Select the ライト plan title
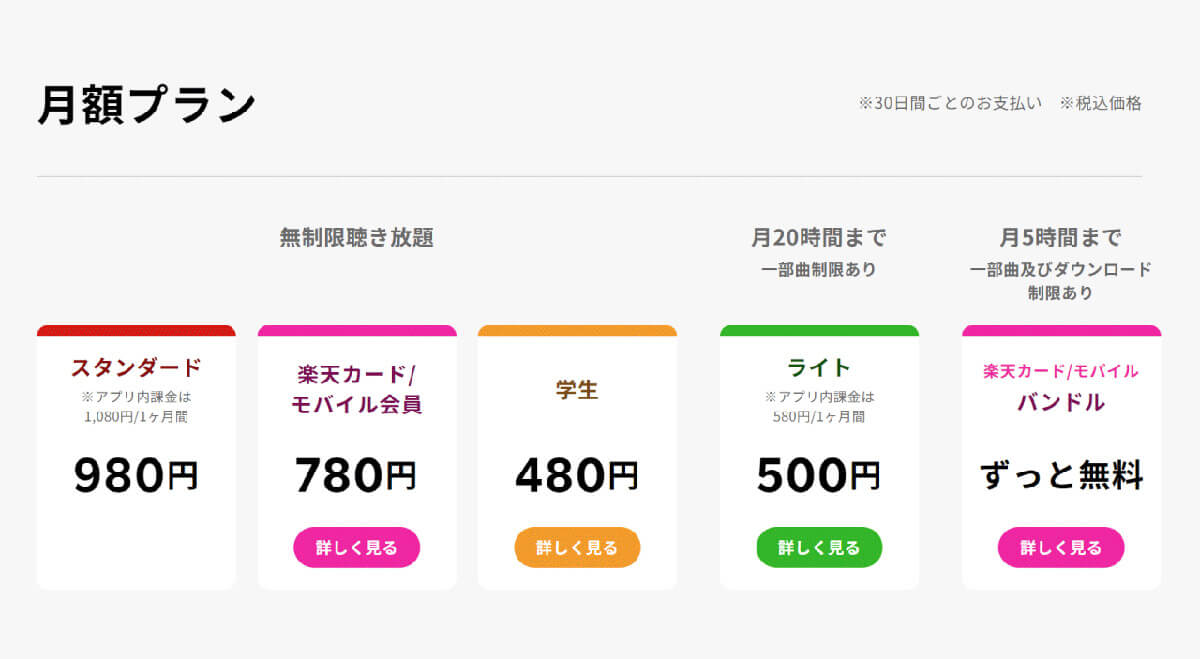The height and width of the screenshot is (659, 1200). click(x=819, y=367)
